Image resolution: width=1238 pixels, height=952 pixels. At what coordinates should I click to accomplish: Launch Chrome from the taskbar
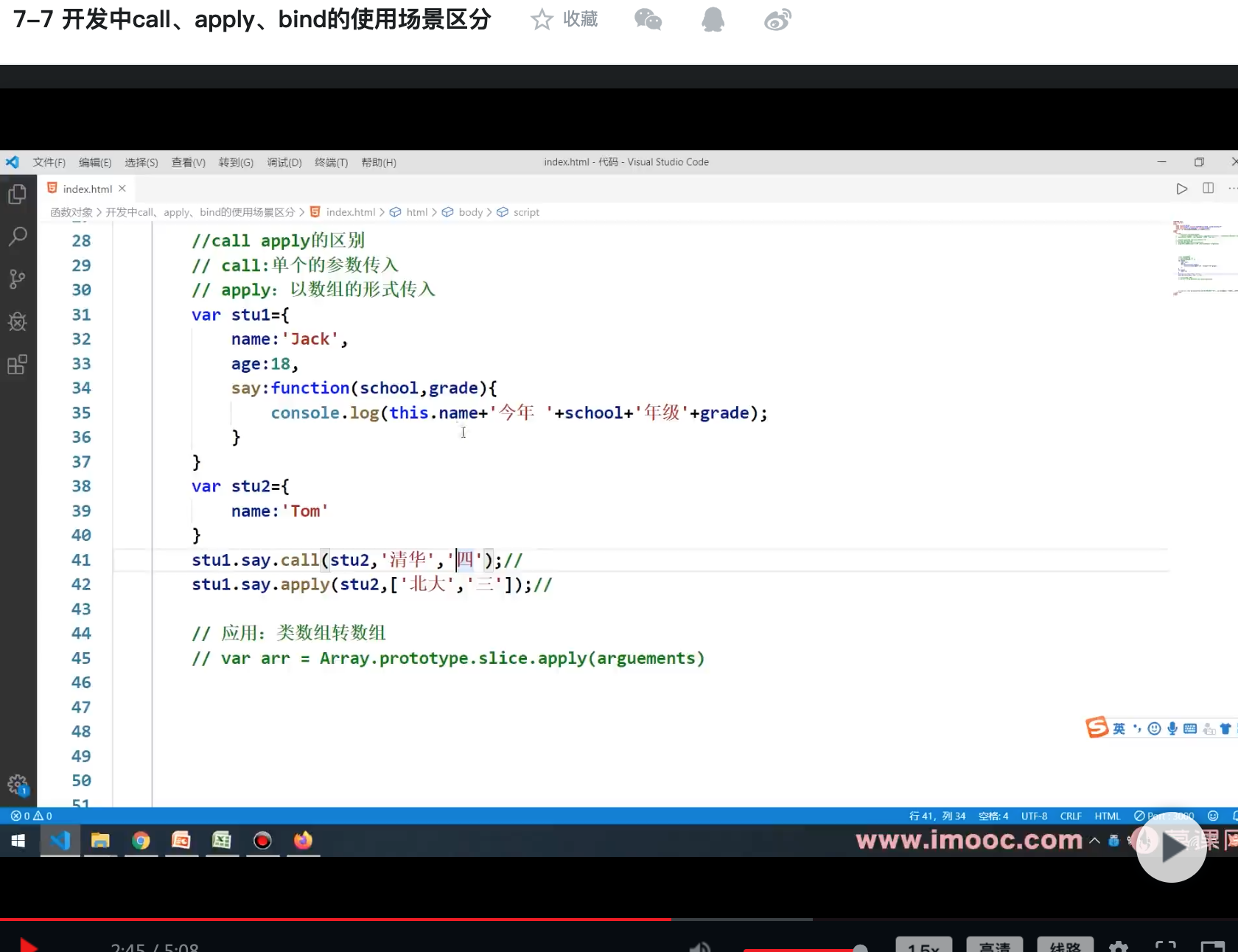point(141,841)
